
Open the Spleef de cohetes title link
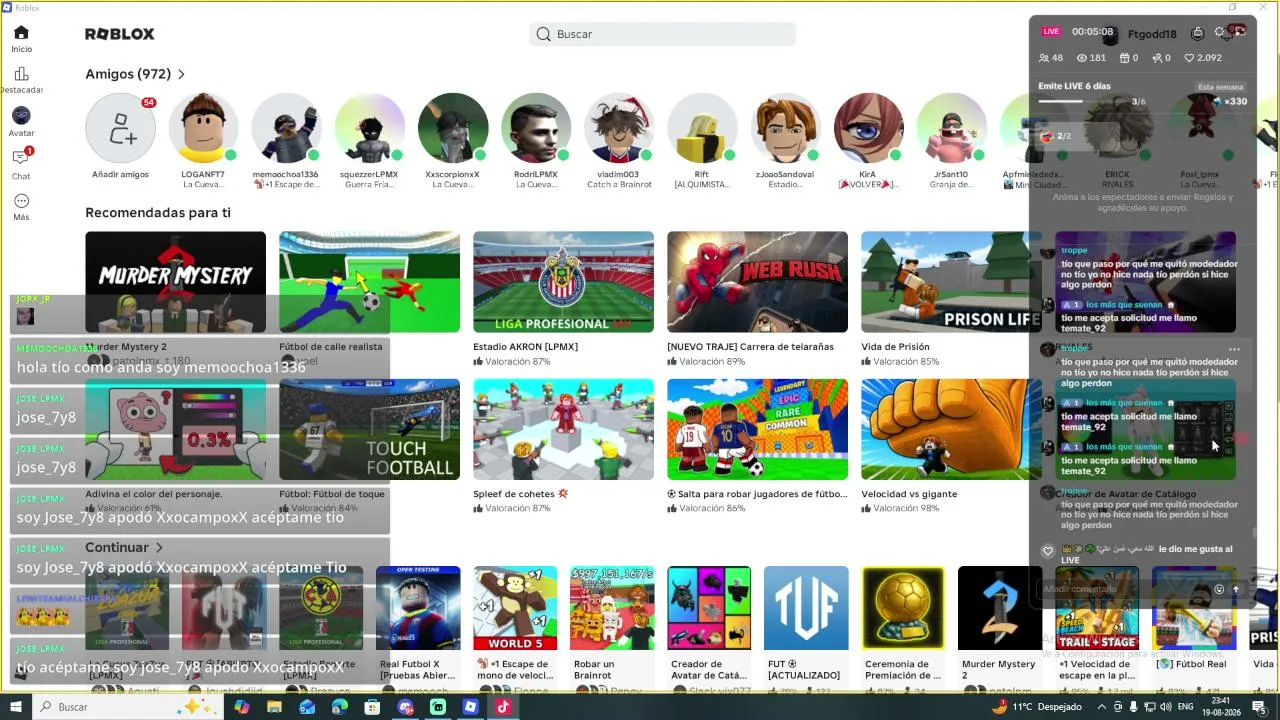(520, 494)
